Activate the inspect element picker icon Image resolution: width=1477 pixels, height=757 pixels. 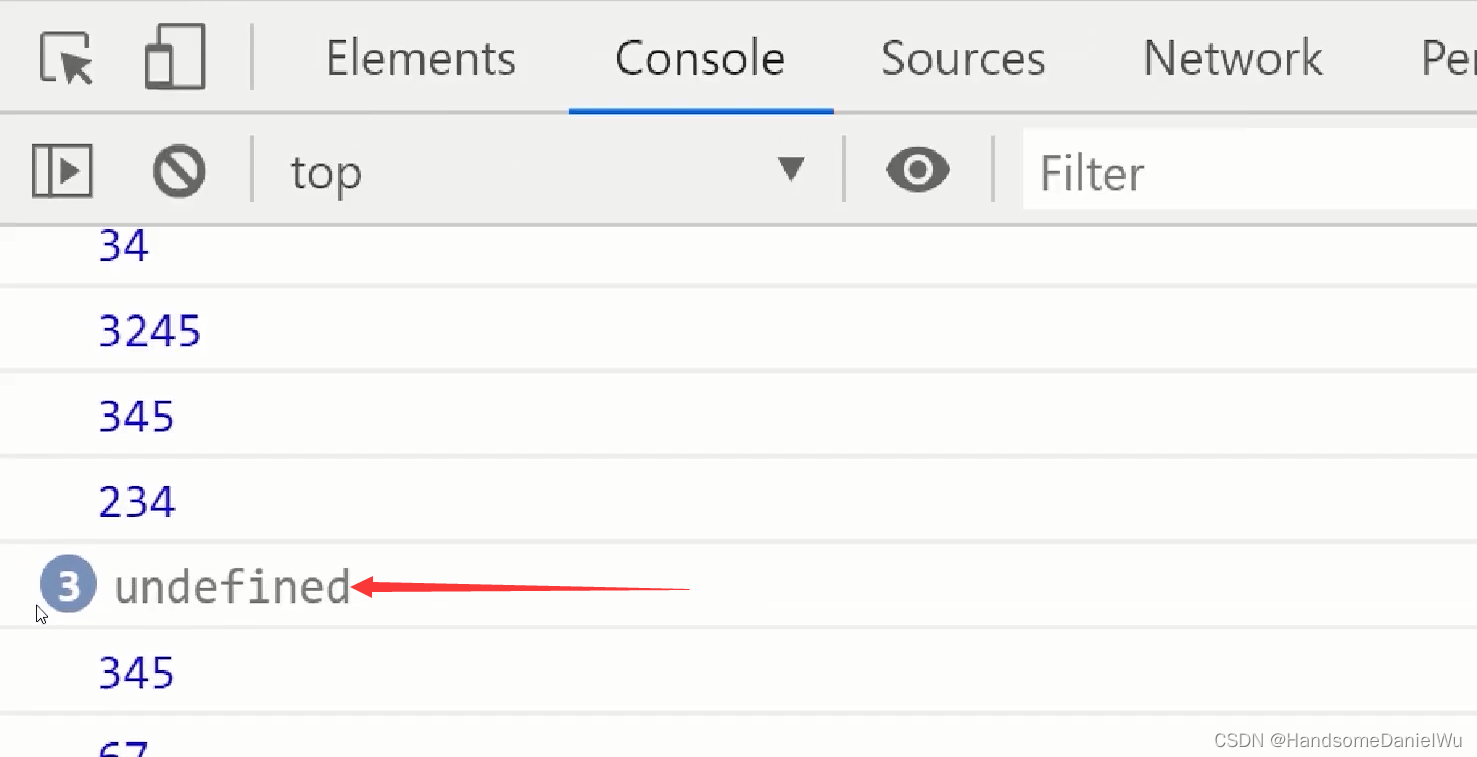66,58
